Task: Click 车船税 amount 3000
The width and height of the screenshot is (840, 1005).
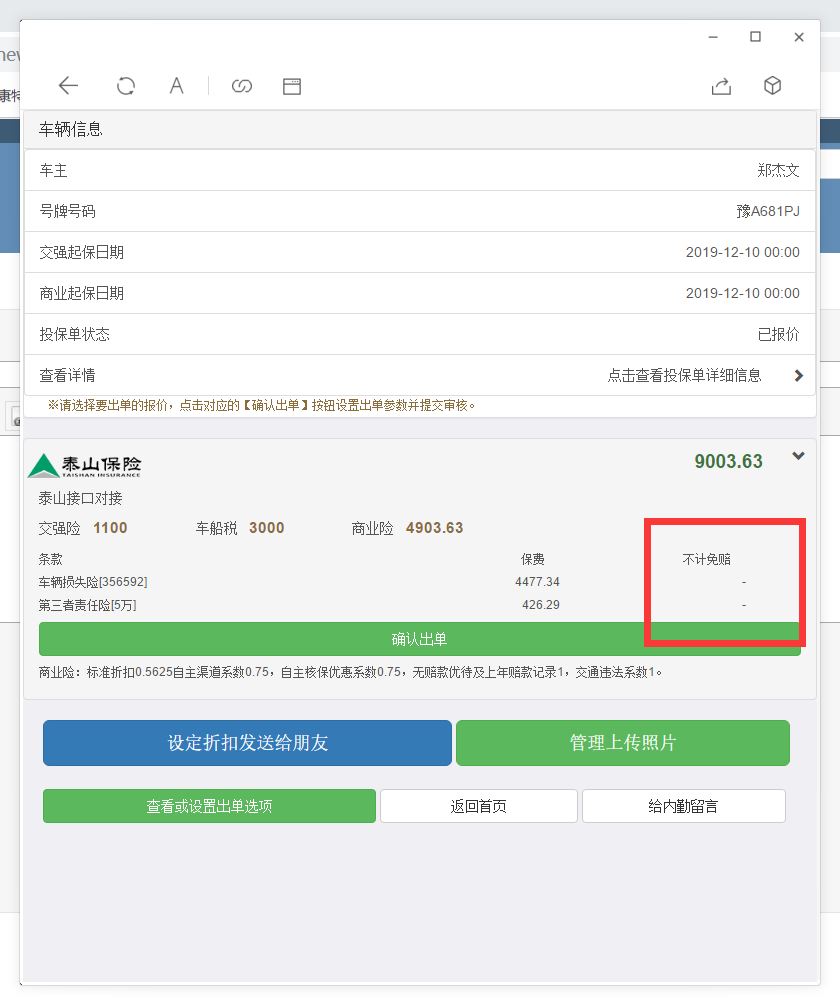Action: point(267,528)
